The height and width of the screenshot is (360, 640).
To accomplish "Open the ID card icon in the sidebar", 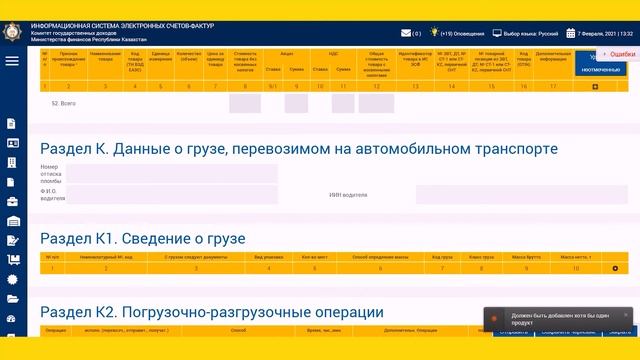I will tap(13, 143).
